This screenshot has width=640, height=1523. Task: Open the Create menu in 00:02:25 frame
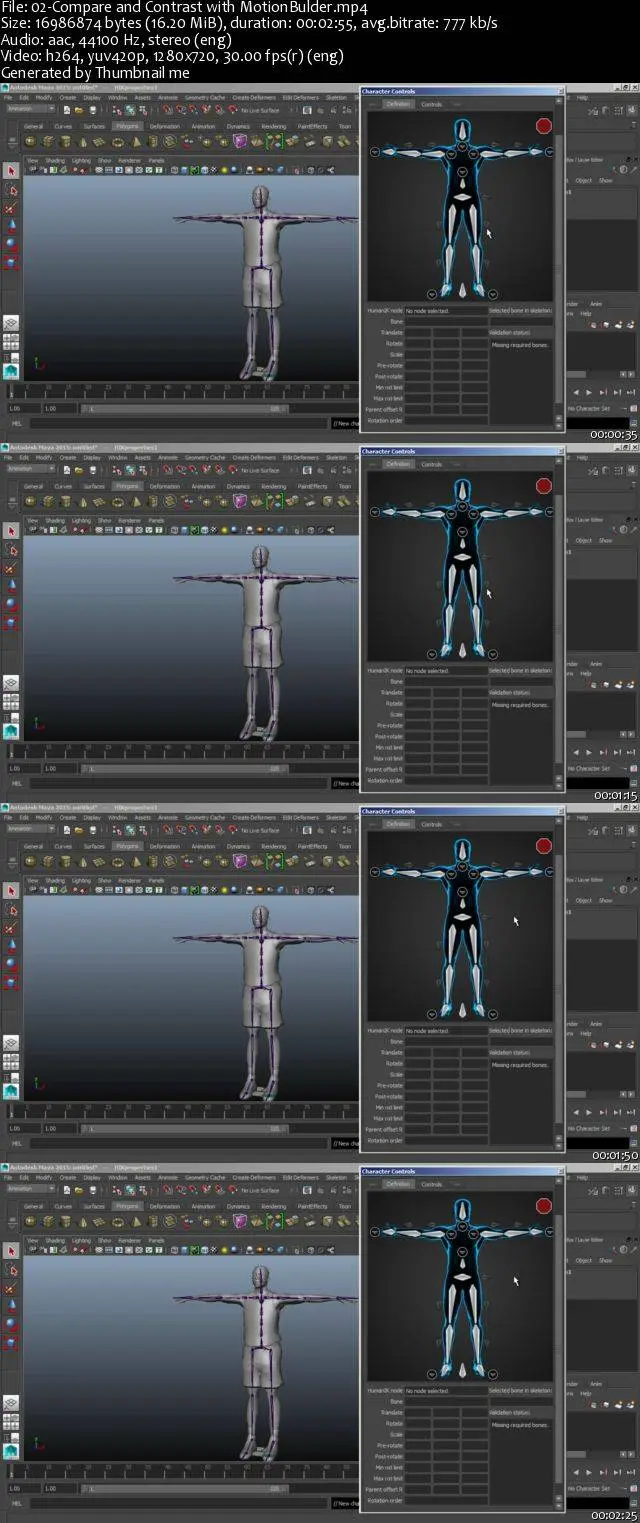click(x=68, y=1177)
